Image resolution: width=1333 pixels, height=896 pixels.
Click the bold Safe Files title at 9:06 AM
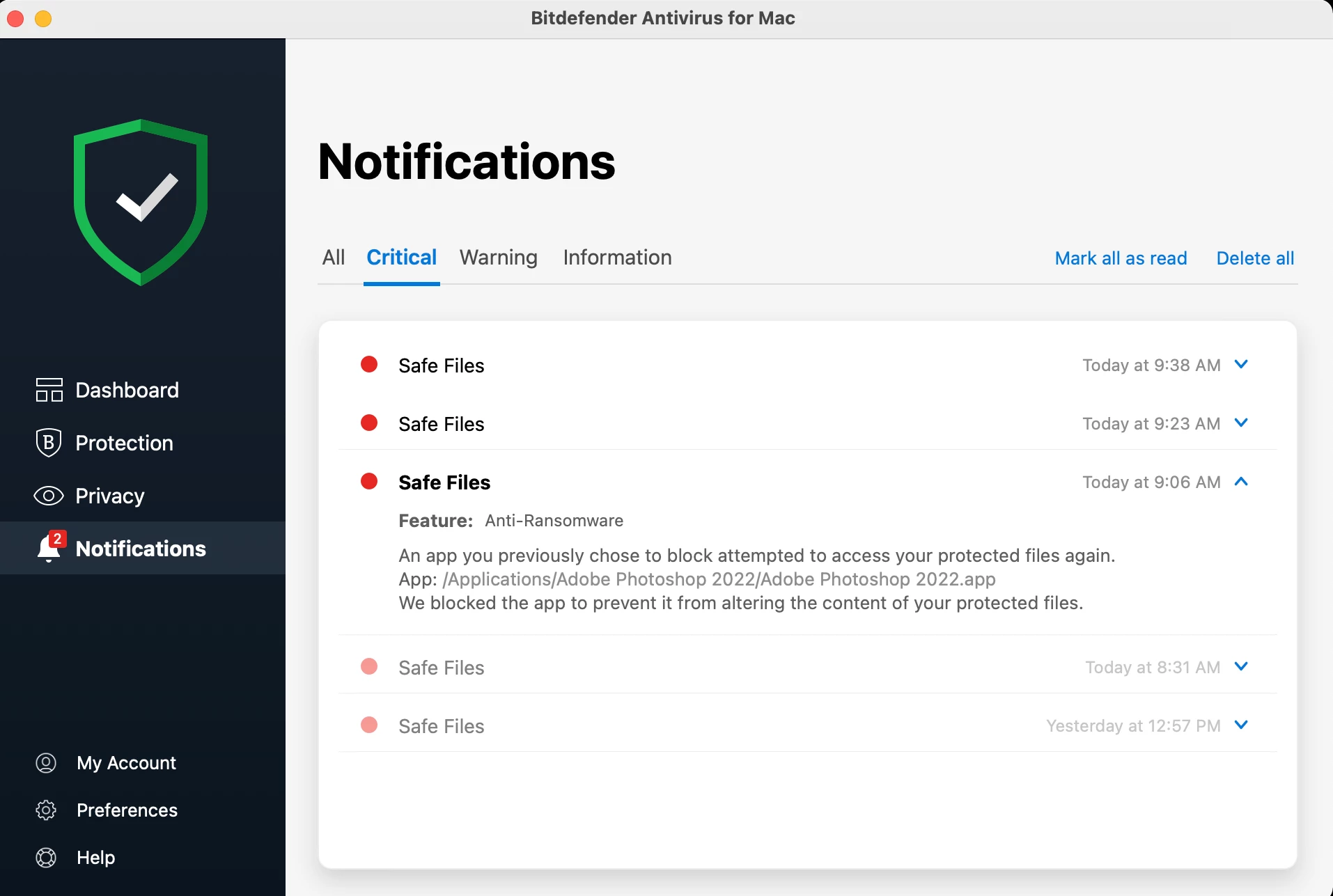[x=444, y=482]
